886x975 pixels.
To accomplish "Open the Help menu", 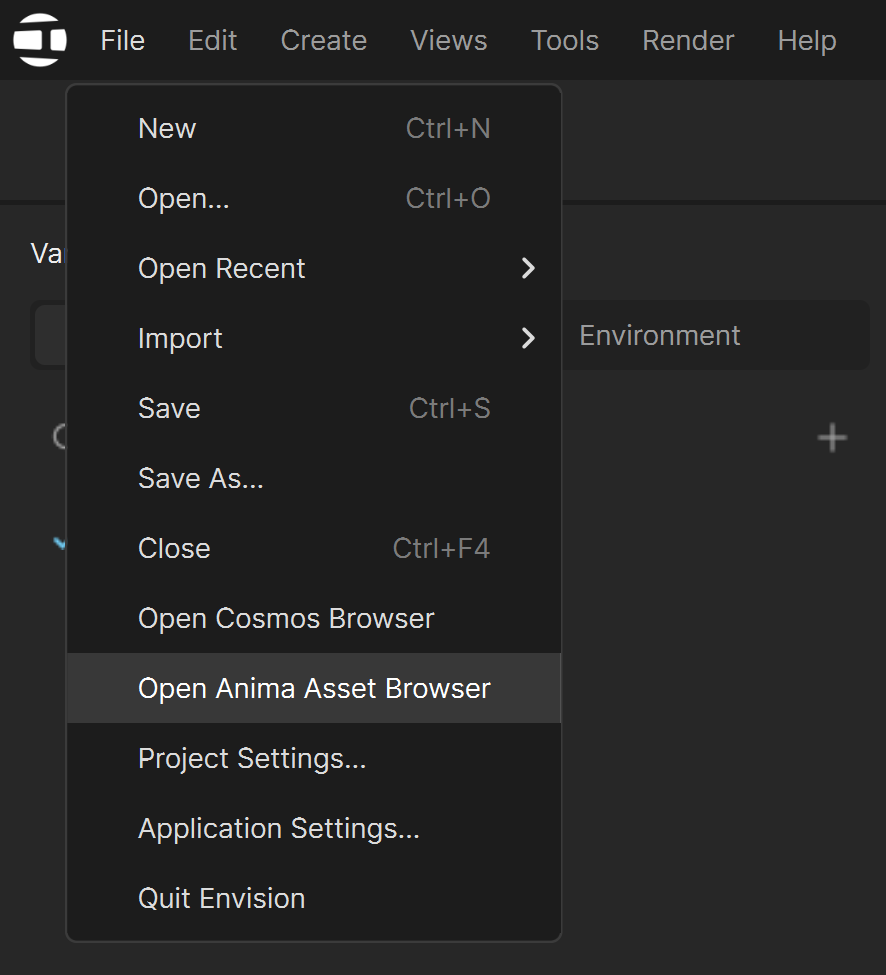I will click(x=806, y=40).
